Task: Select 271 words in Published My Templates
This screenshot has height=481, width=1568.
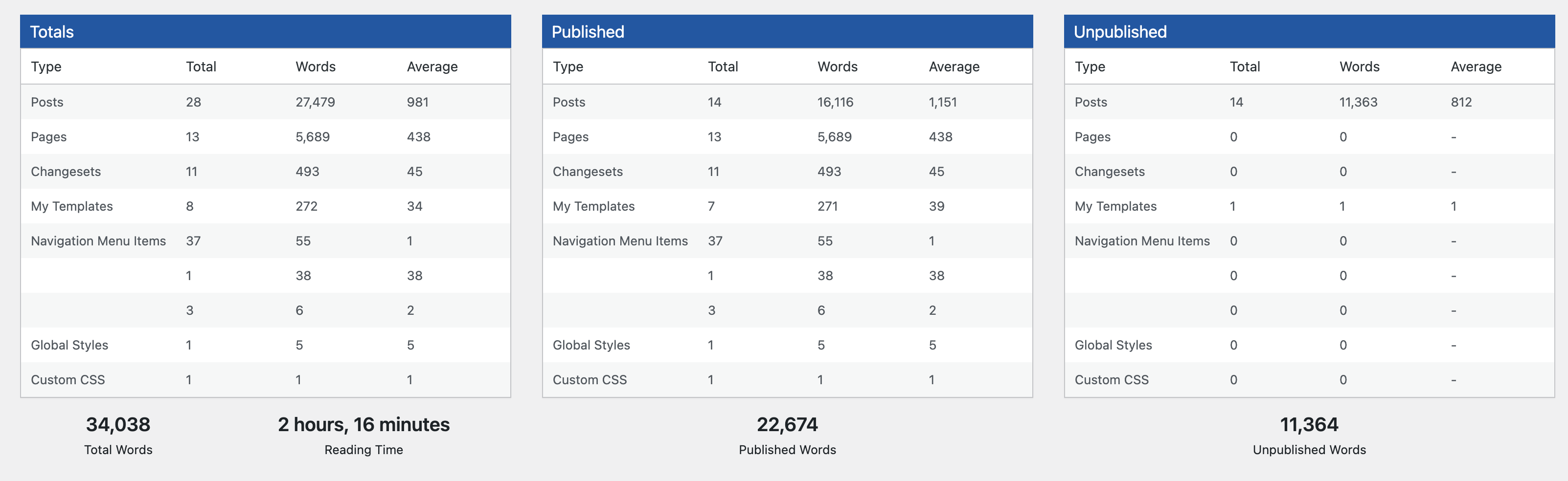Action: (827, 206)
